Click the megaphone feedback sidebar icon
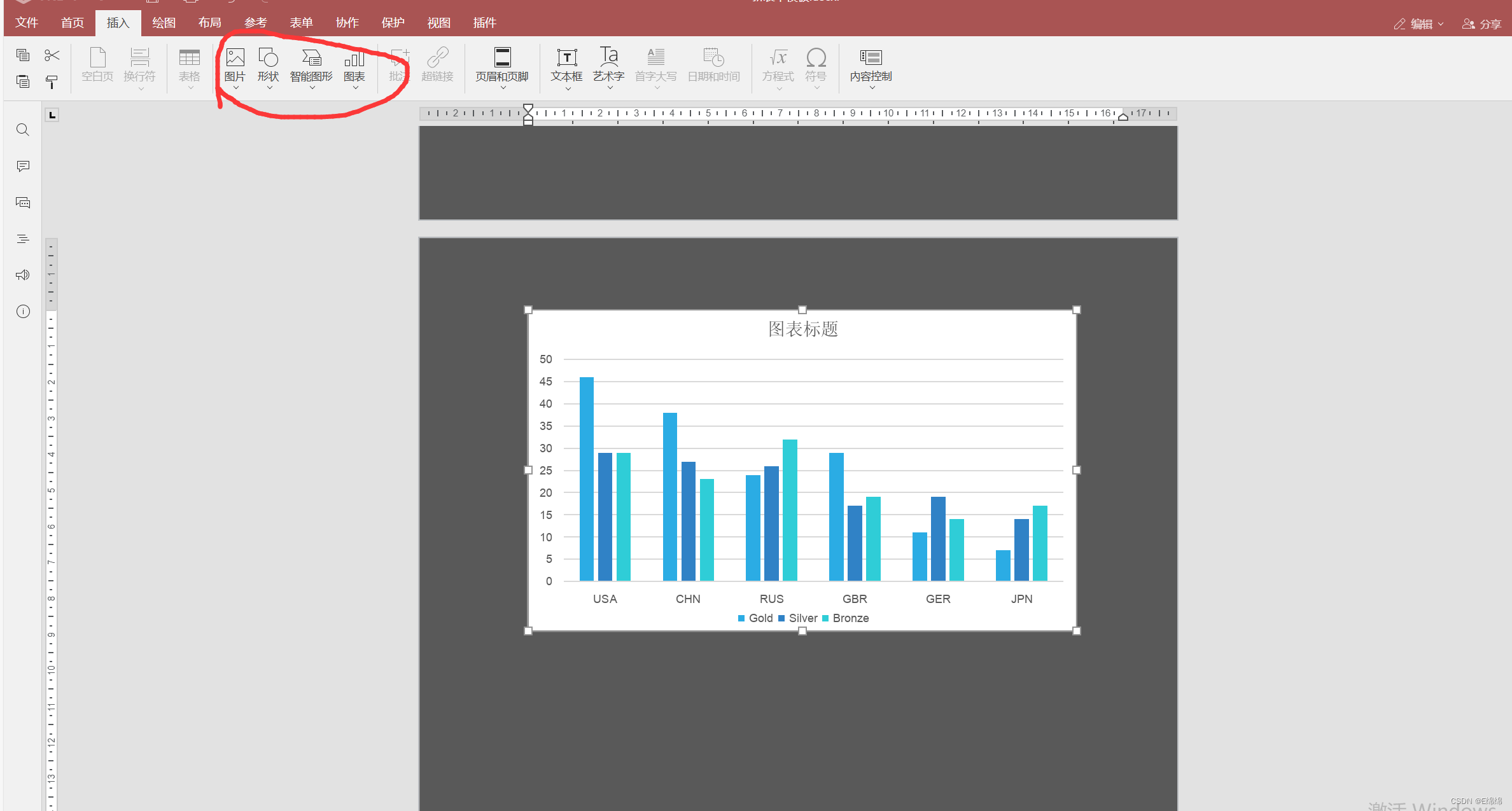The height and width of the screenshot is (811, 1512). [x=23, y=275]
